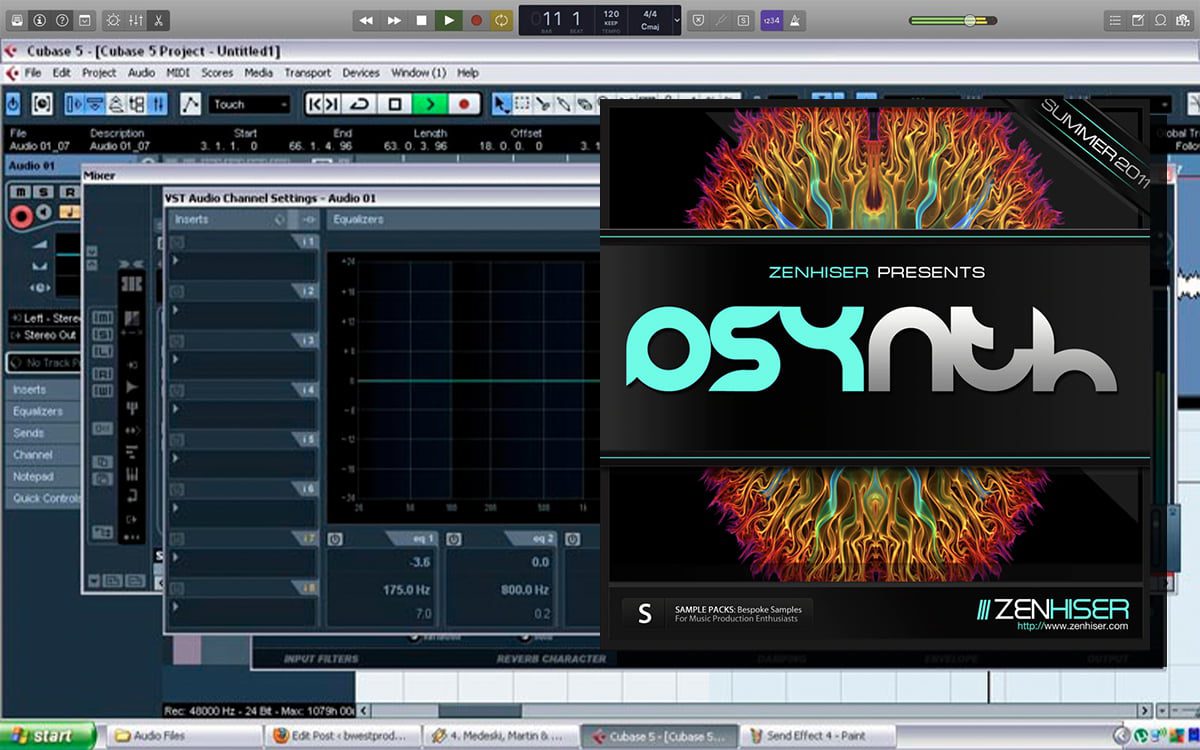This screenshot has width=1200, height=750.
Task: Stop playback in the top transport bar
Action: (421, 20)
